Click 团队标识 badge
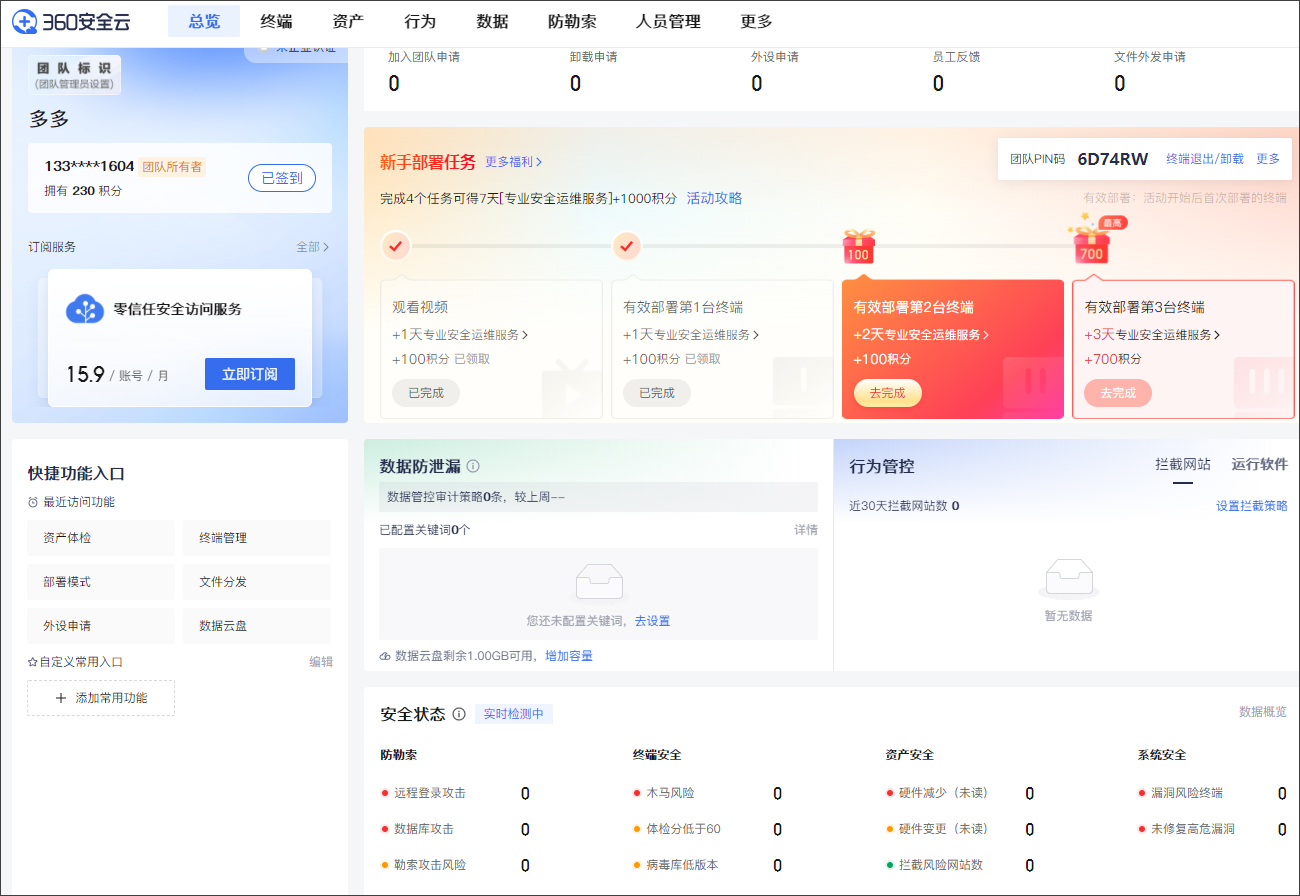Screen dimensions: 1300x896 click(x=74, y=75)
